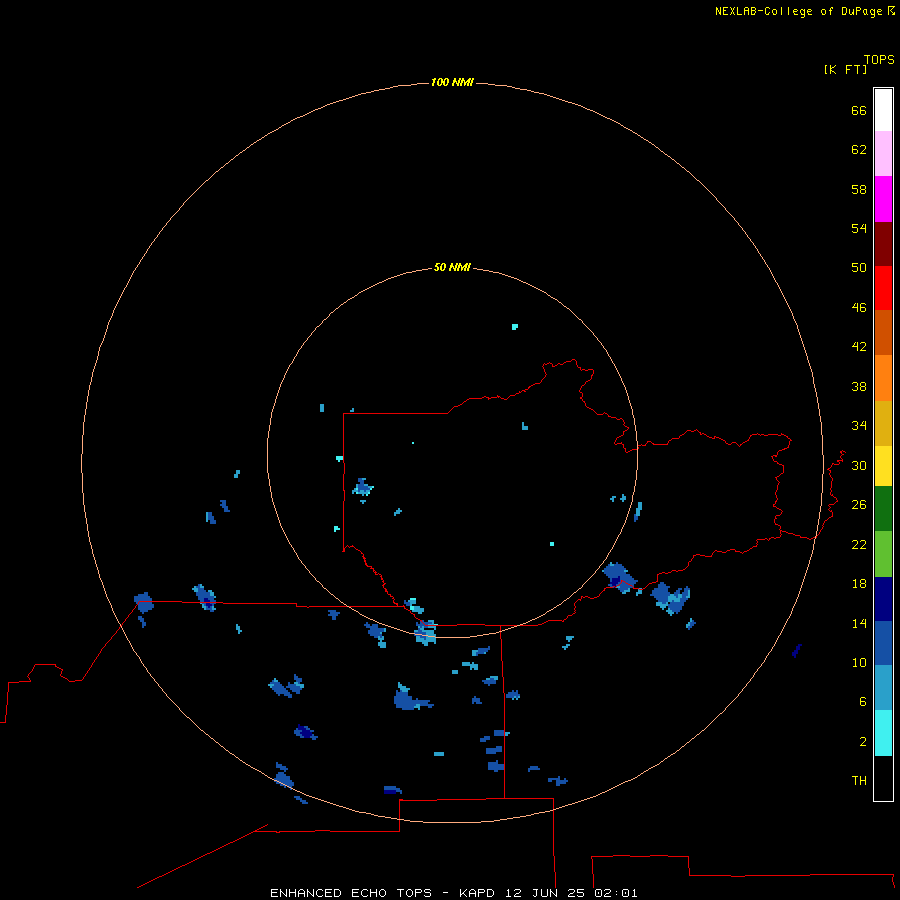Click the 'KAPD' station identifier
This screenshot has width=900, height=900.
tap(479, 893)
